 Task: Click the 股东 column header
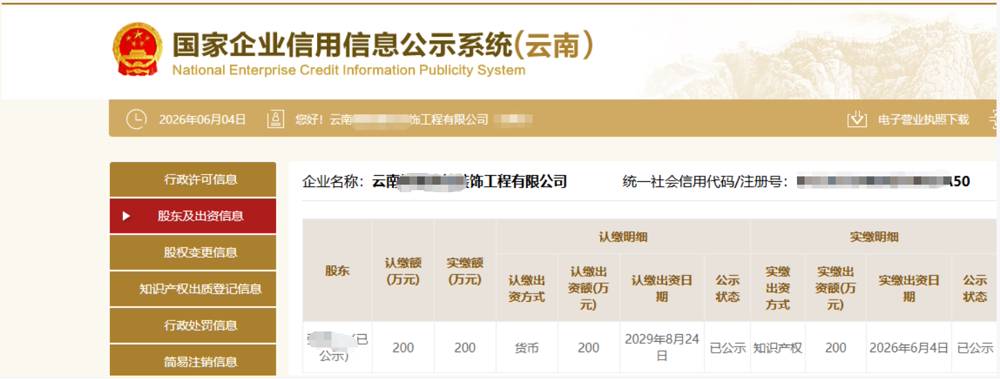(337, 271)
